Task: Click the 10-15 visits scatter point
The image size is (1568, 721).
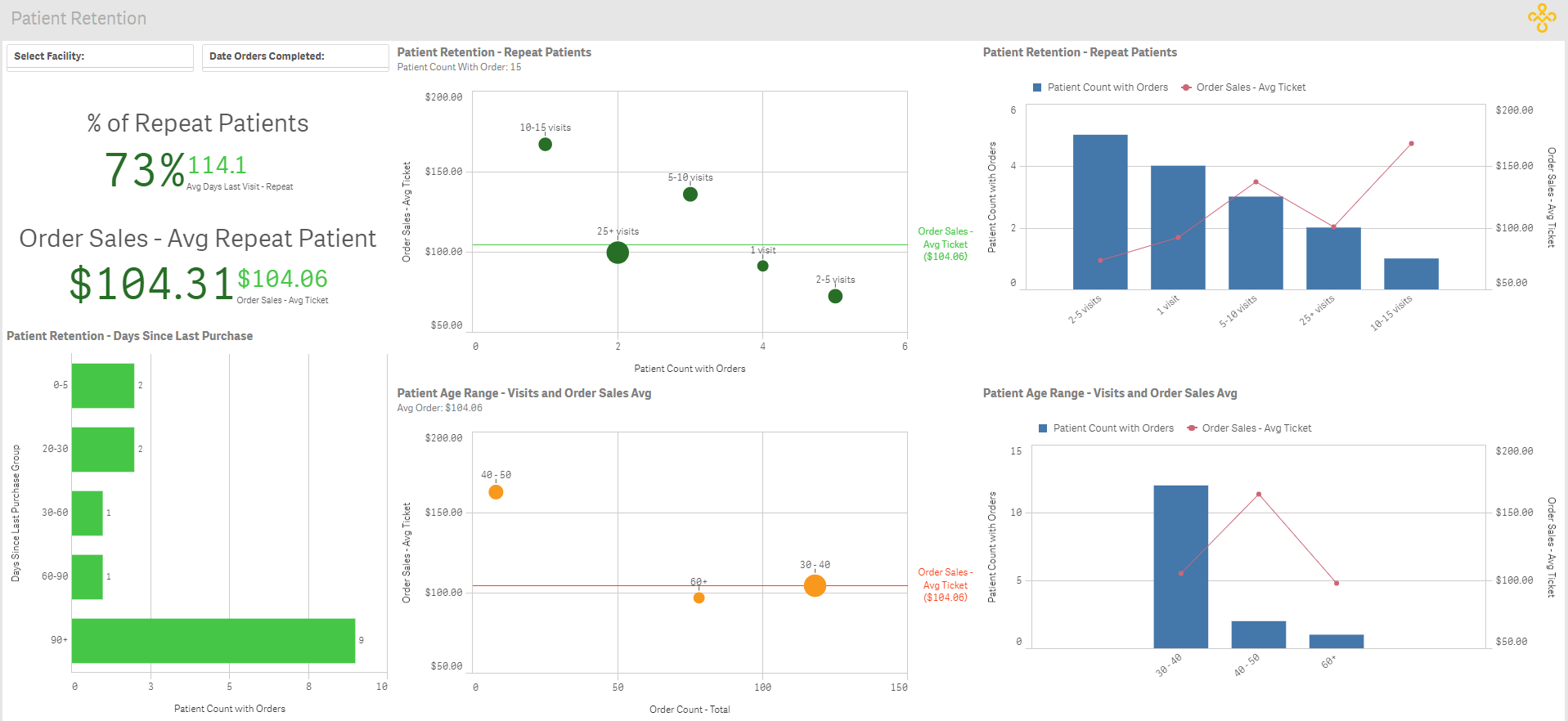Action: [x=545, y=145]
